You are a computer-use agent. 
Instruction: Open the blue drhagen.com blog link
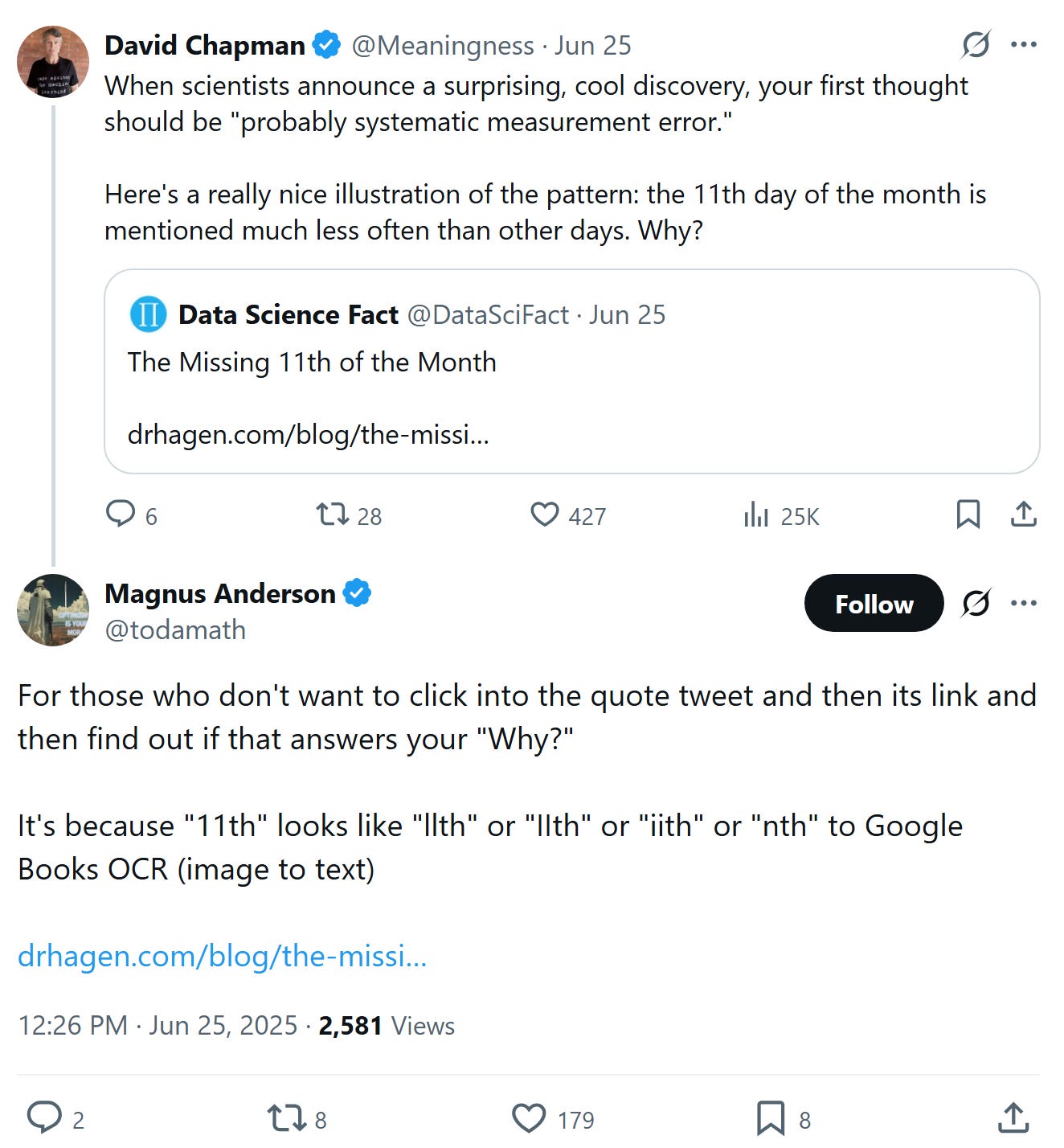[x=222, y=956]
